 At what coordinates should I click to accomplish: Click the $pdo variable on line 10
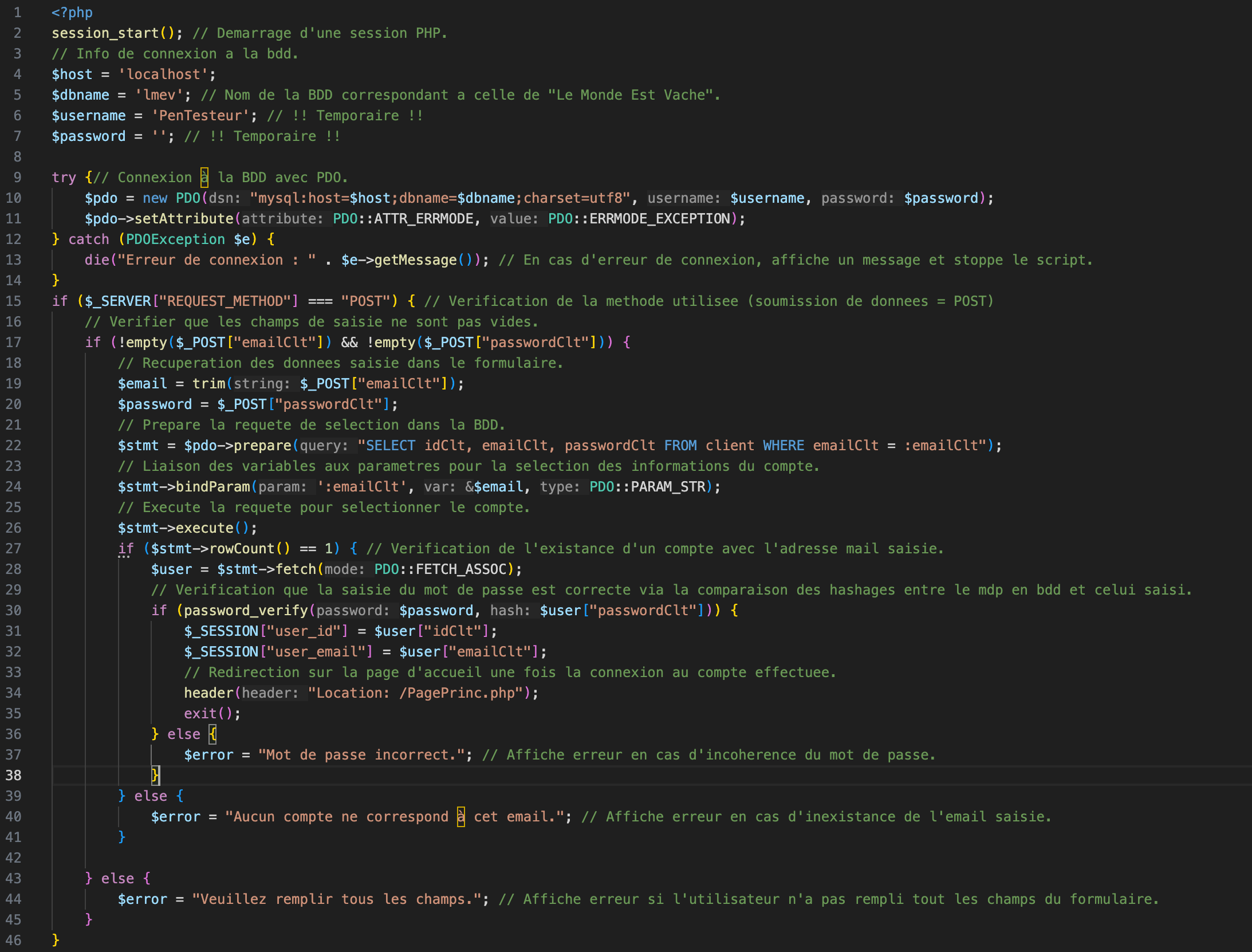[102, 198]
